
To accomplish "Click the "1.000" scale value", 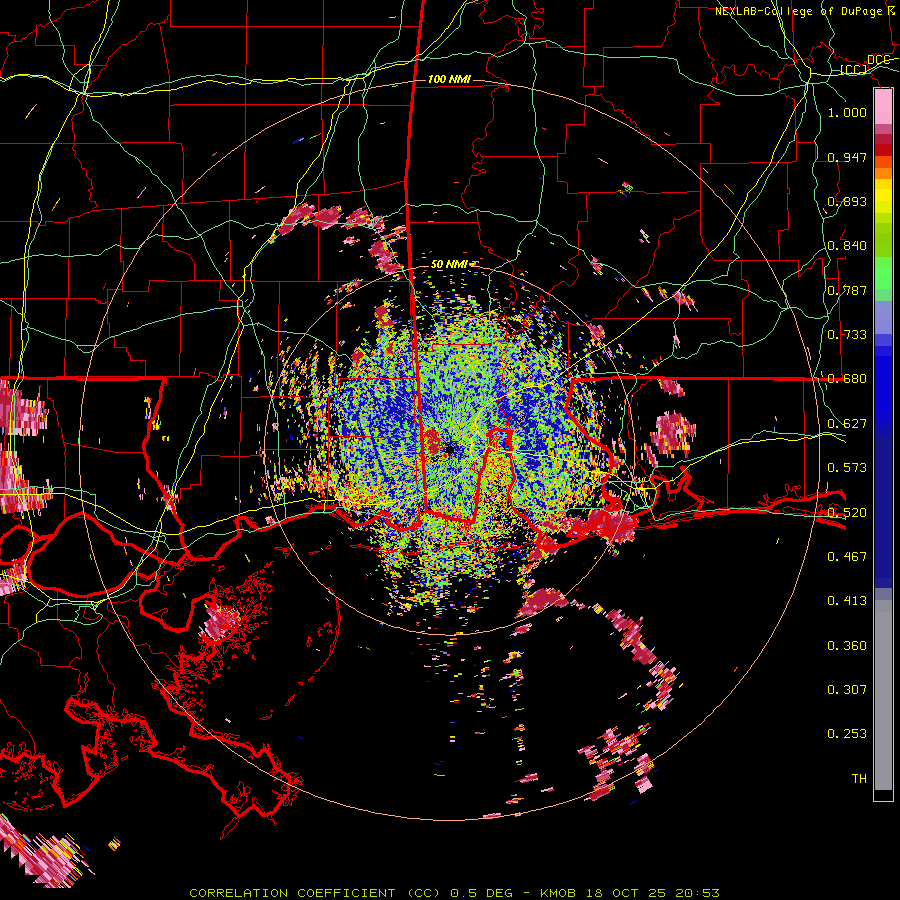I will coord(847,112).
